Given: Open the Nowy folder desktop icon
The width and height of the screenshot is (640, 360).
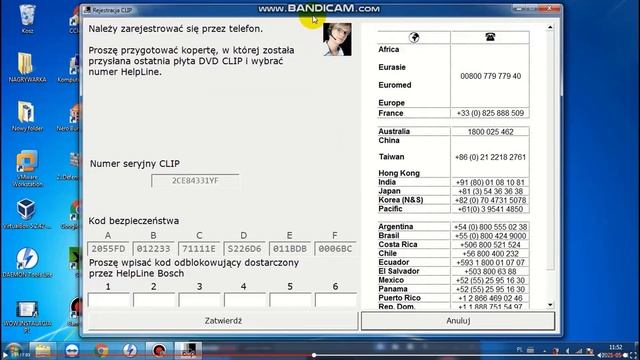Looking at the screenshot, I should tap(27, 116).
